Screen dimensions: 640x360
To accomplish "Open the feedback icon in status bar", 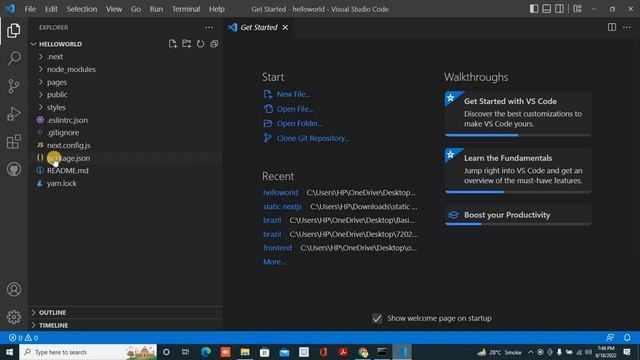I will pos(610,338).
